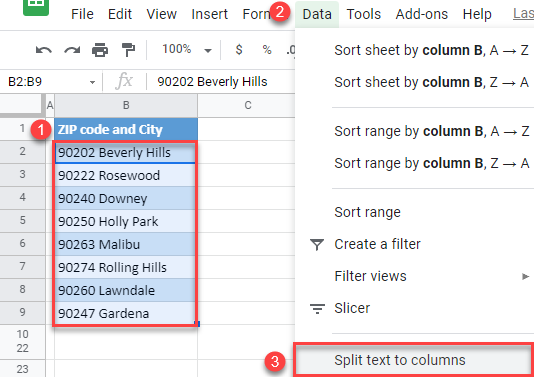The image size is (534, 377).
Task: Select the row 9 header
Action: point(22,312)
